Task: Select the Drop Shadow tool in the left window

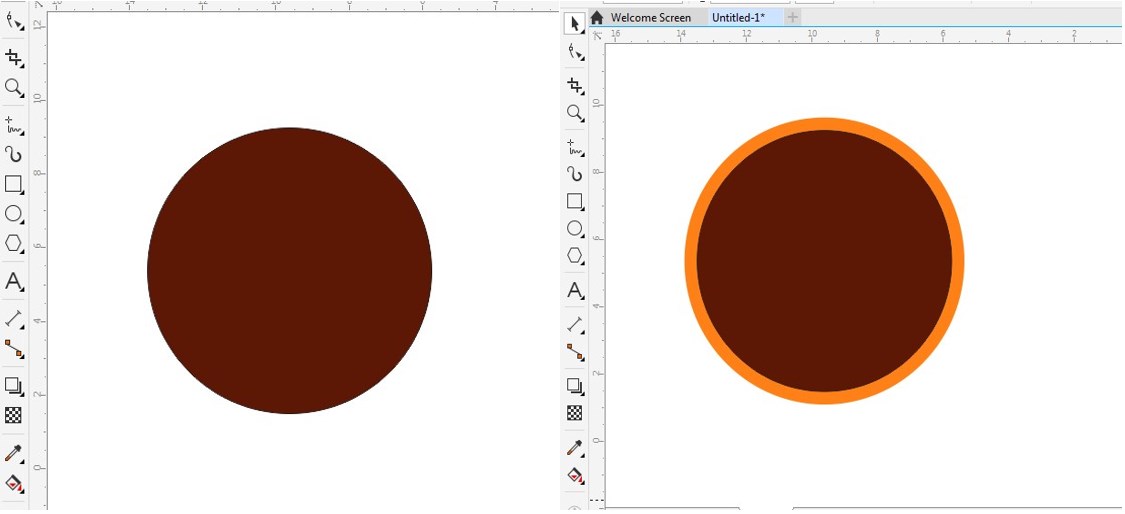Action: 14,386
